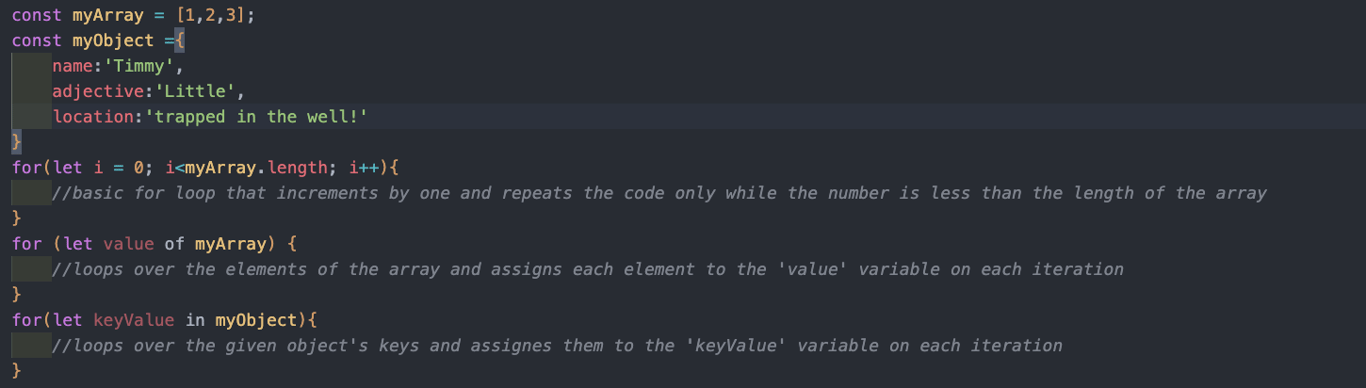
Task: Click the 'basic for loop' comment line
Action: pos(659,193)
